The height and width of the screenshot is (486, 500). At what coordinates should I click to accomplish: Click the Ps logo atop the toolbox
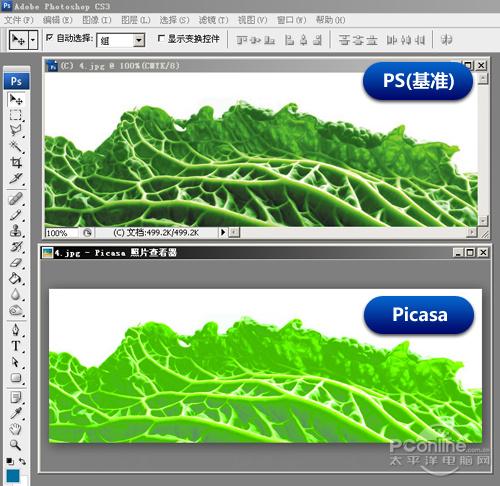(x=16, y=81)
